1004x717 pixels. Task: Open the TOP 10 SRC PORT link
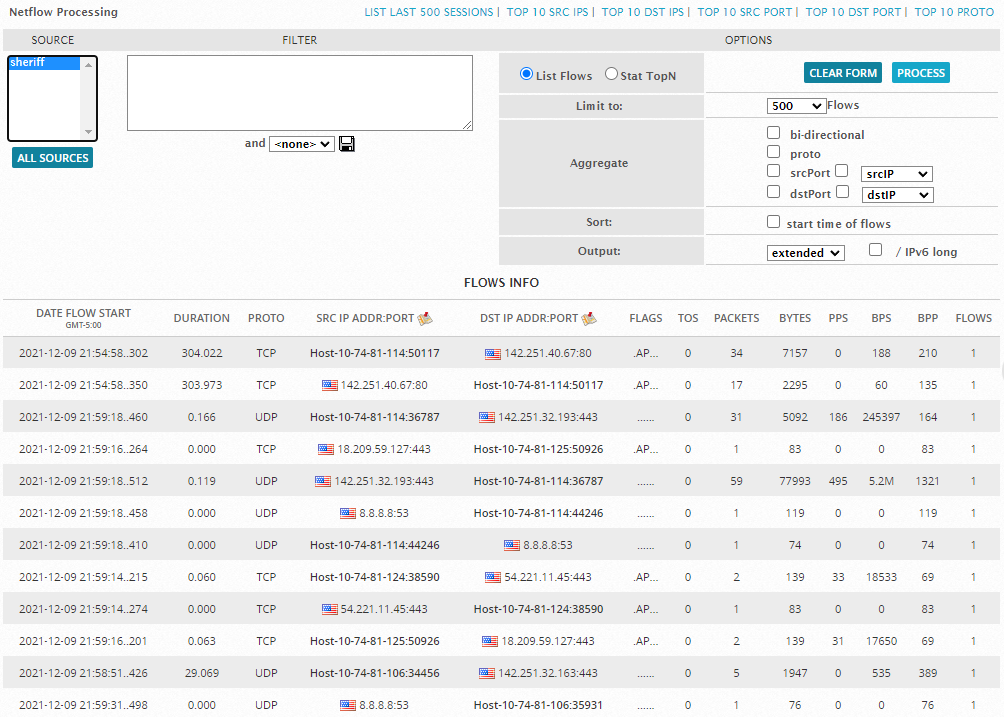tap(745, 12)
